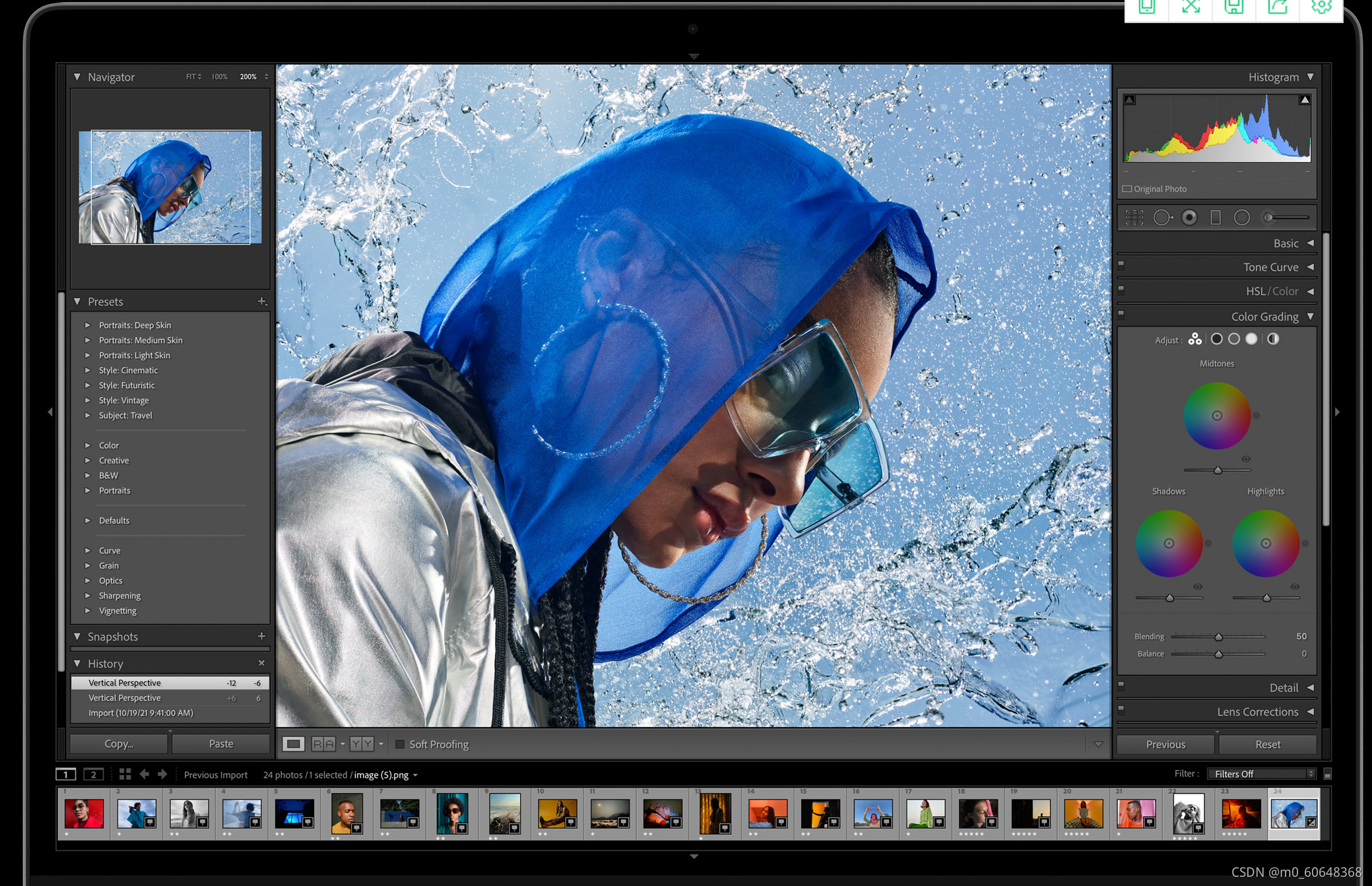Select the Adjustment Brush tool
Image resolution: width=1372 pixels, height=886 pixels.
tap(1286, 218)
